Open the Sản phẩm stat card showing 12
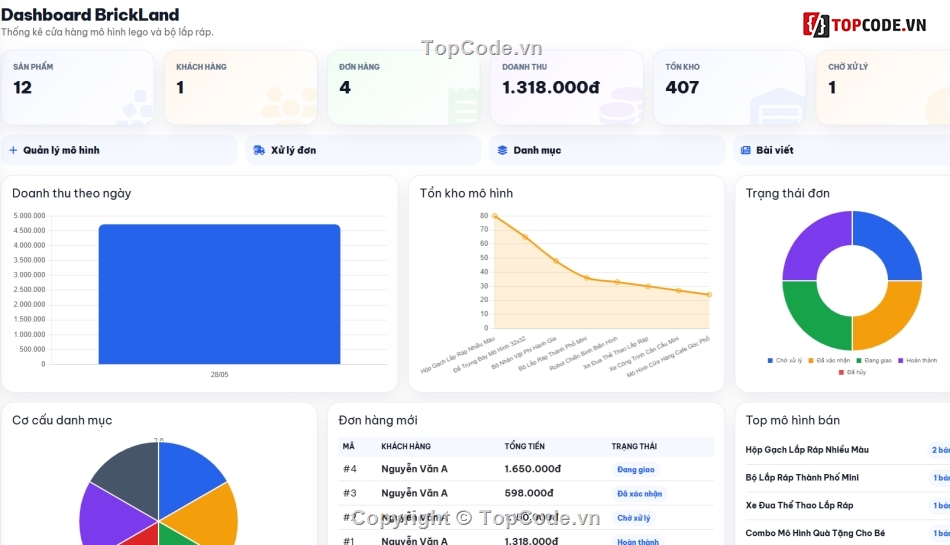The image size is (950, 545). click(78, 87)
